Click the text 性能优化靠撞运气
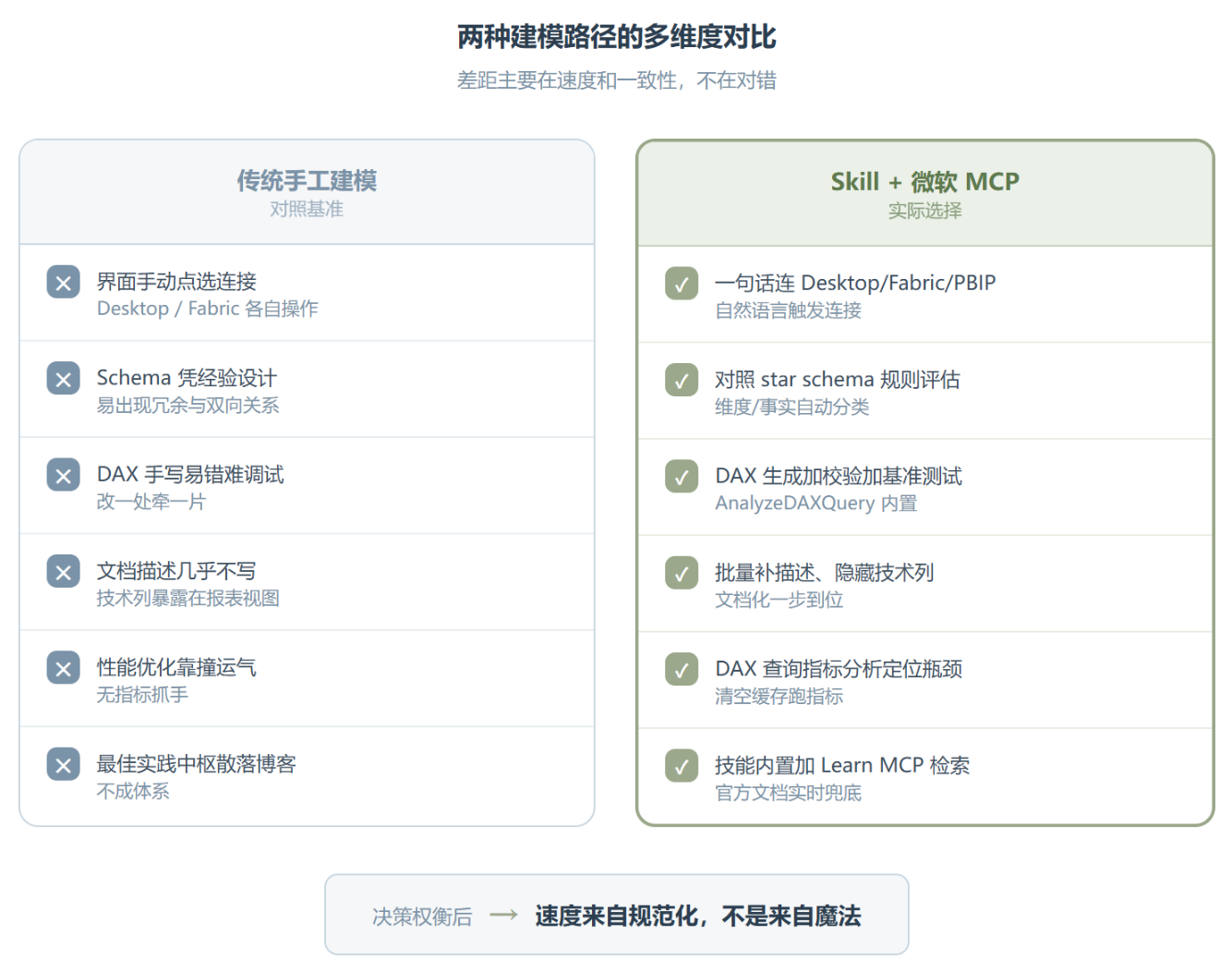This screenshot has height=972, width=1232. tap(176, 668)
